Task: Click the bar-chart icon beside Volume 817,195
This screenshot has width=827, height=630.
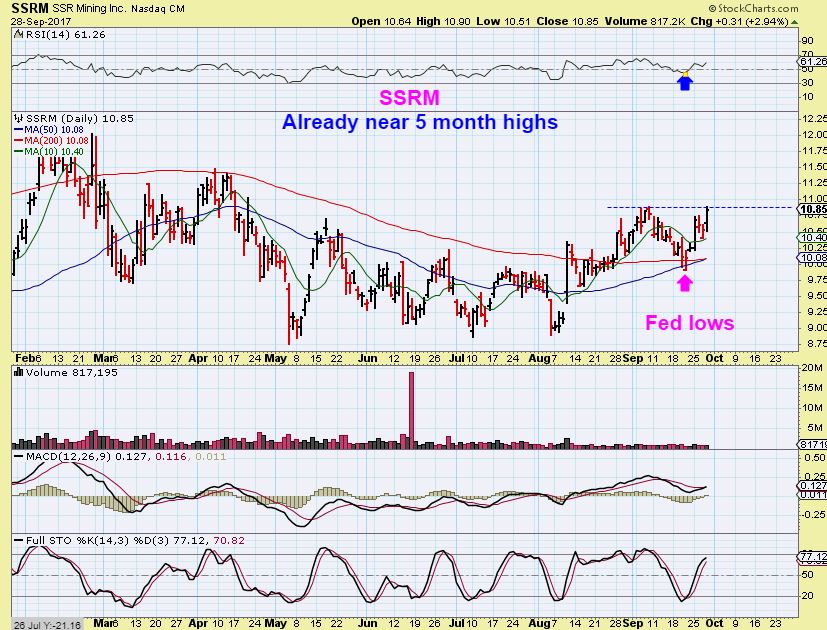Action: [x=19, y=373]
